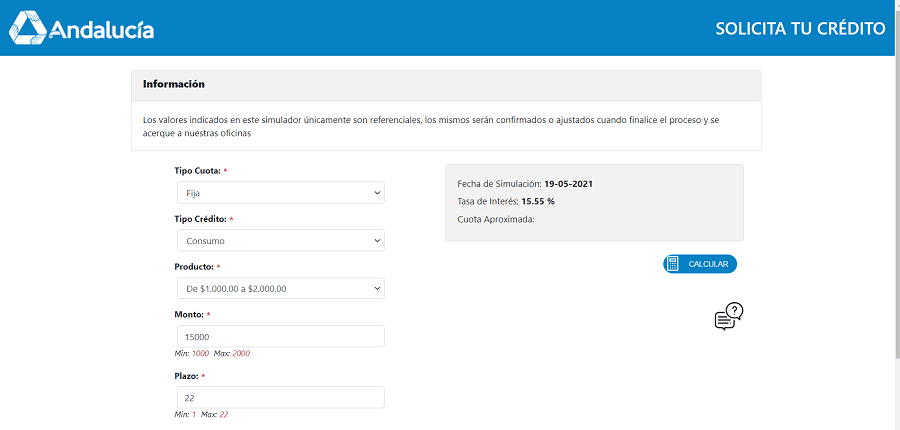This screenshot has height=430, width=900.
Task: Focus the Plazo field containing 22
Action: [279, 398]
